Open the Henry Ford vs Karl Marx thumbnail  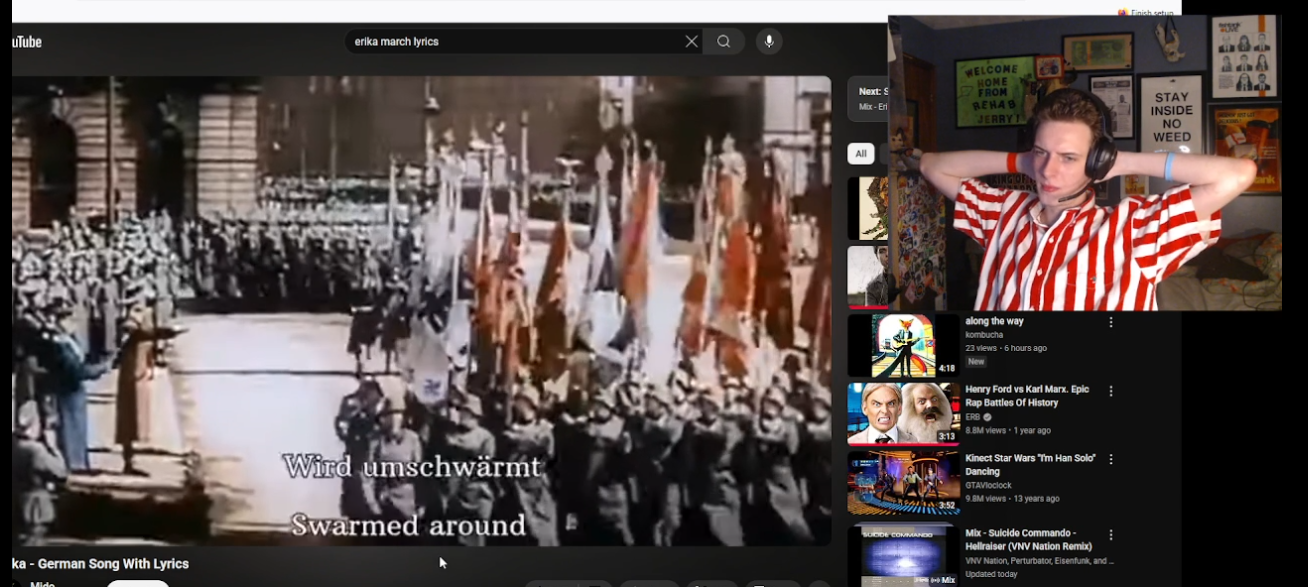coord(904,414)
